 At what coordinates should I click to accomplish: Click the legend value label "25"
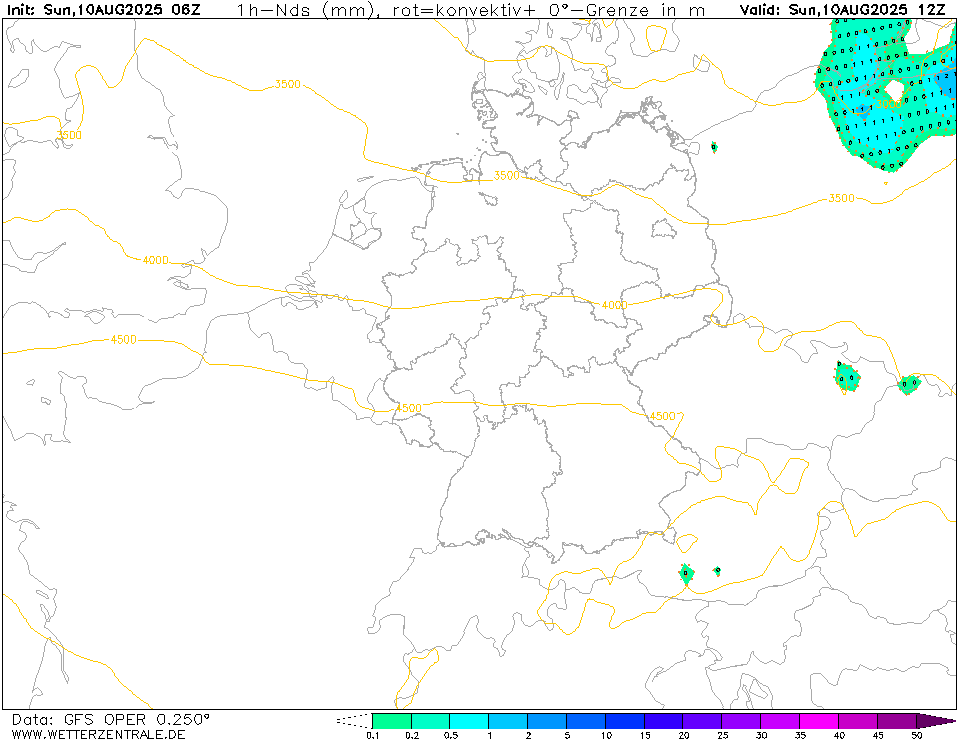pos(722,735)
